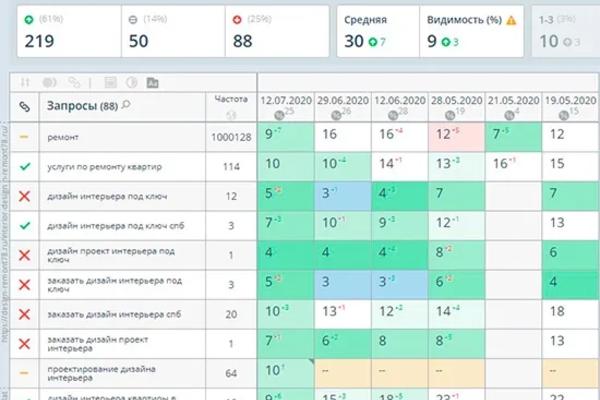The height and width of the screenshot is (400, 600).
Task: Click the sort arrows icon in table toolbar
Action: 25,82
